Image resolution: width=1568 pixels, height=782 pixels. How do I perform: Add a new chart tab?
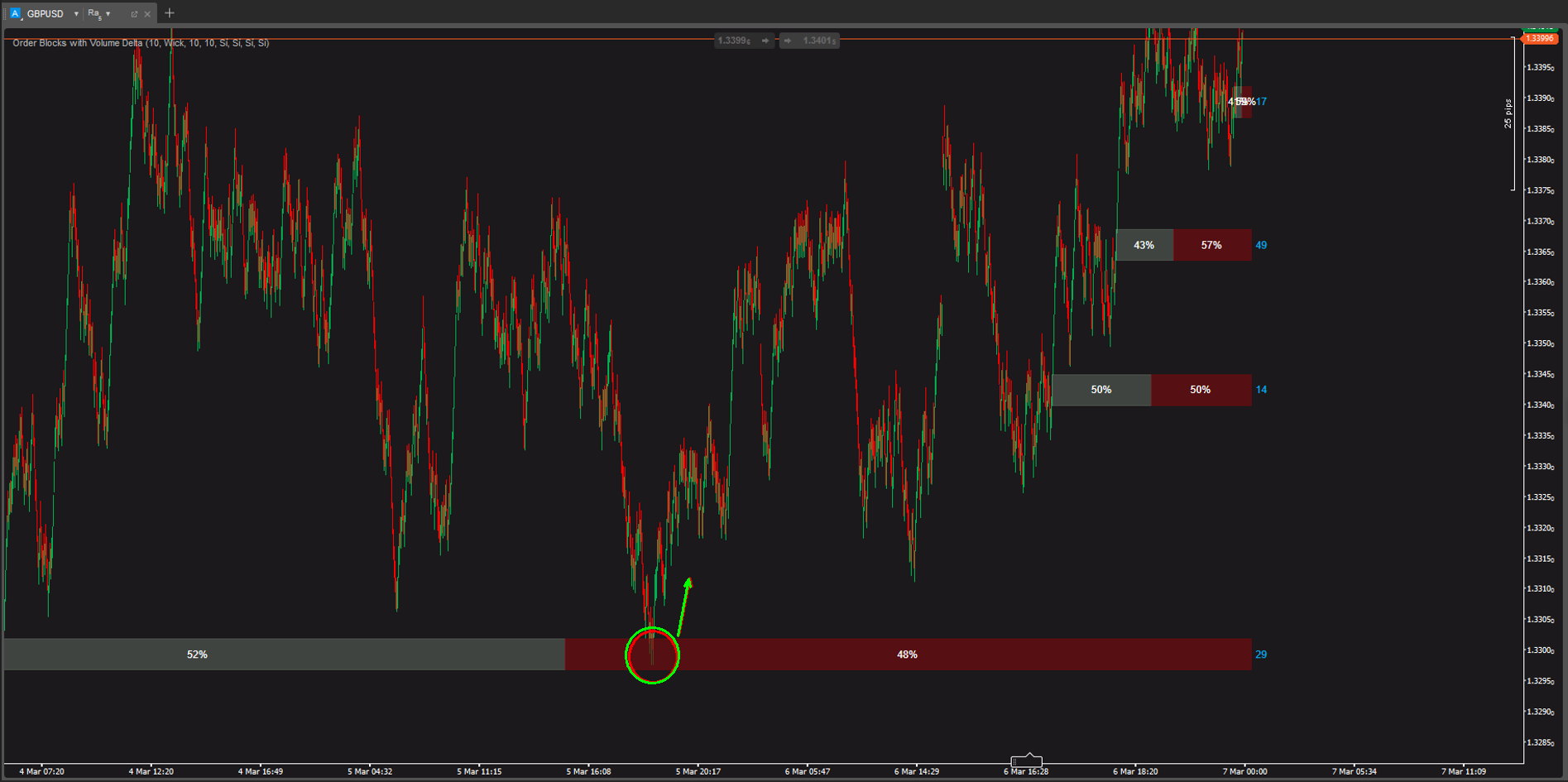170,13
